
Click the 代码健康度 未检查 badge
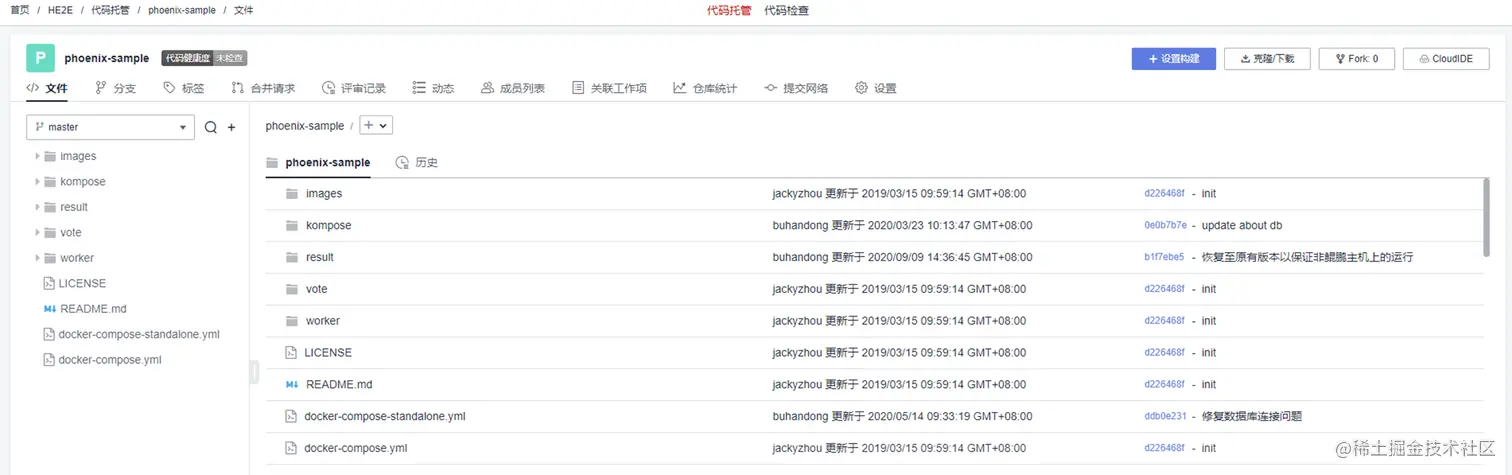click(x=204, y=59)
